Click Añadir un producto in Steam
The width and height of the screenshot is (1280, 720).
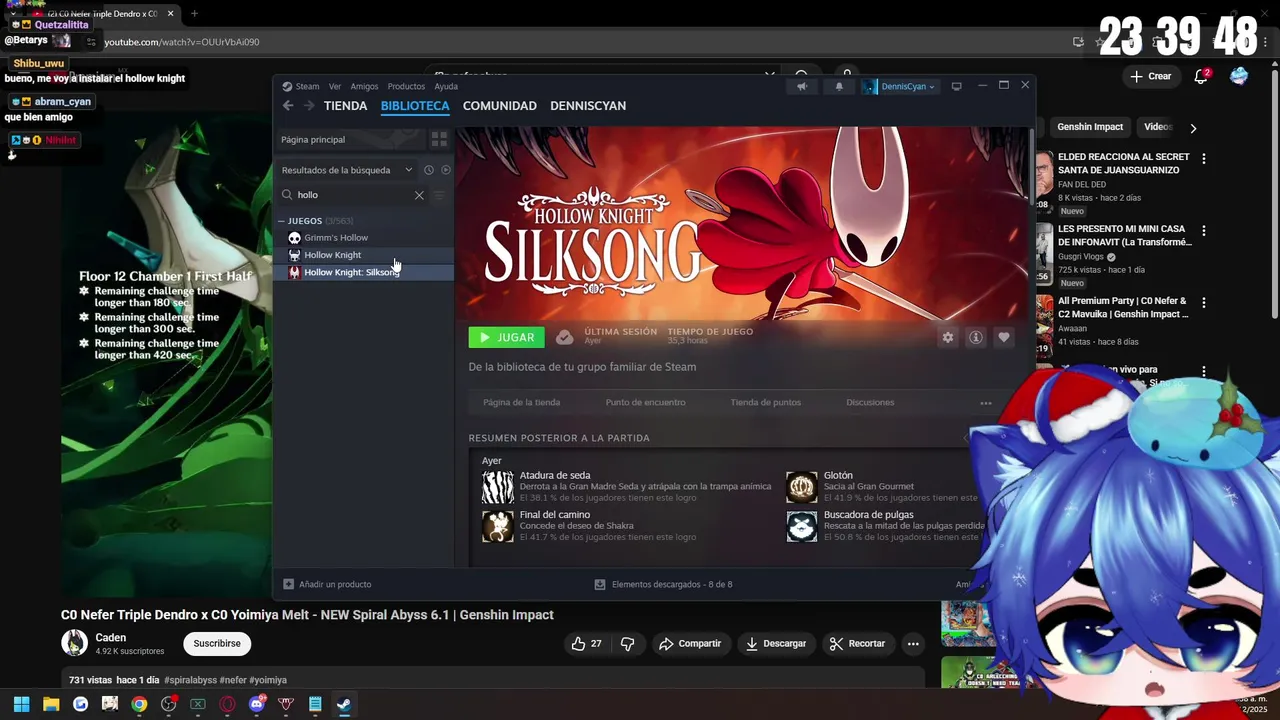(327, 584)
